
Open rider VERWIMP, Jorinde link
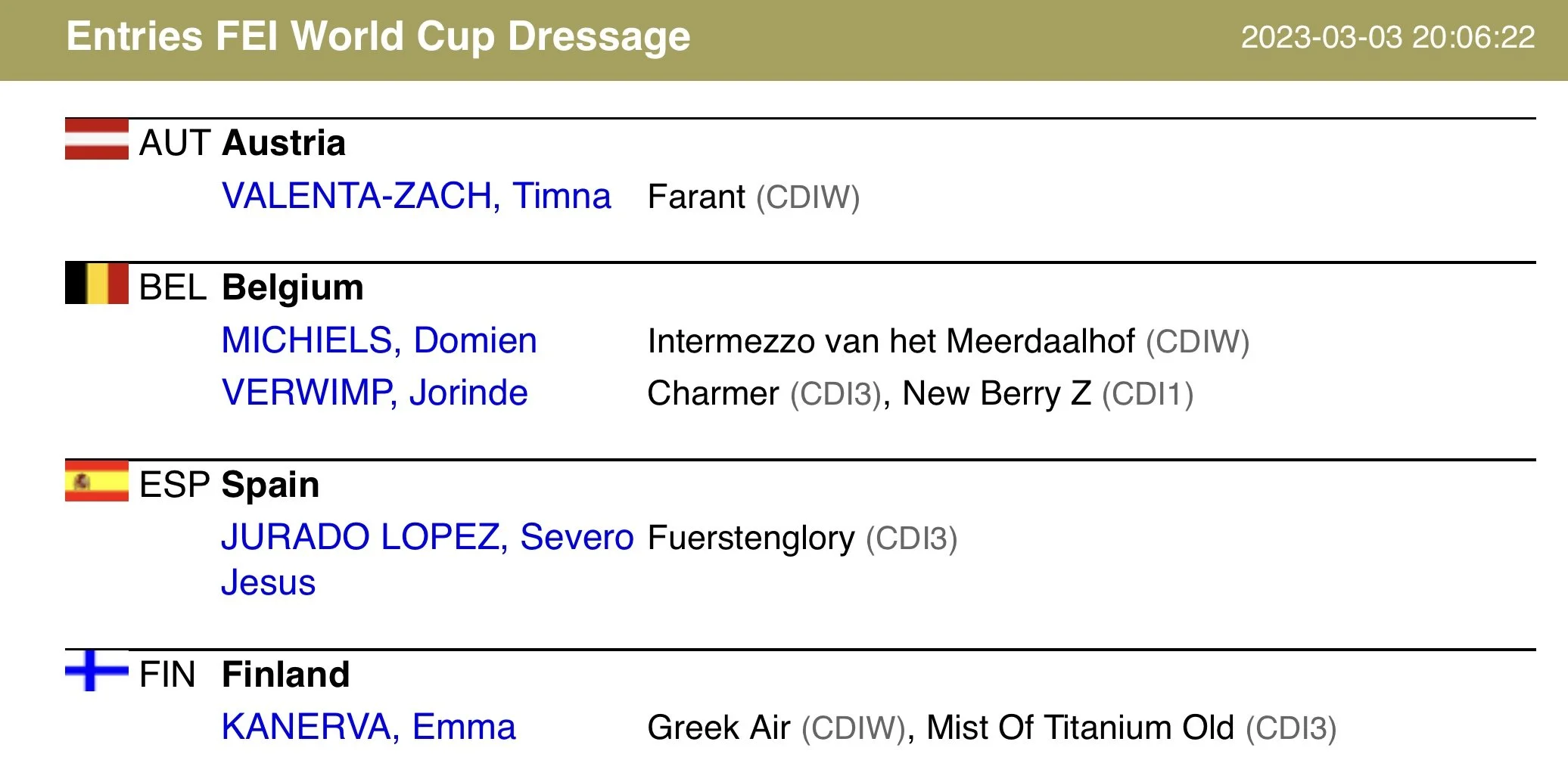(375, 393)
